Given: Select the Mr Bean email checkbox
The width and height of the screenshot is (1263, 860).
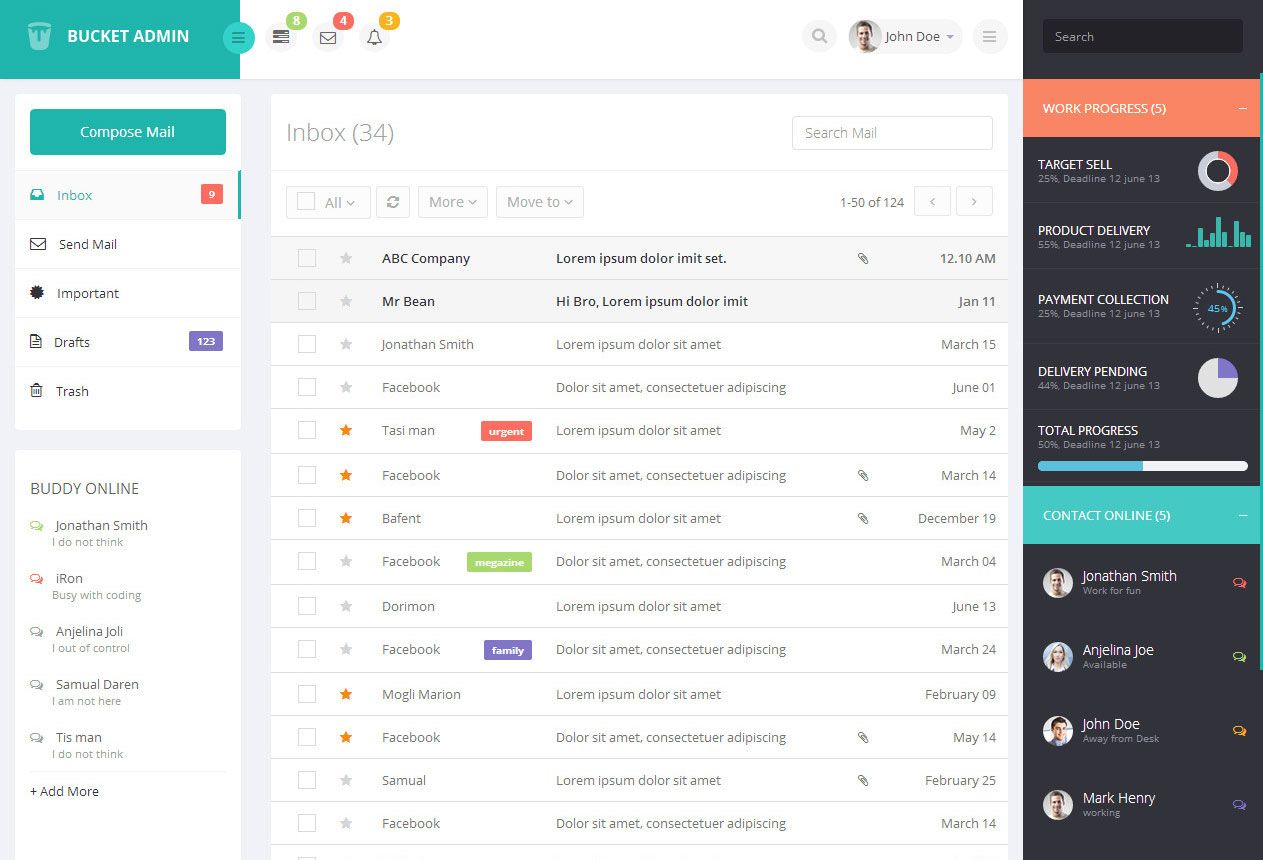Looking at the screenshot, I should [x=307, y=301].
